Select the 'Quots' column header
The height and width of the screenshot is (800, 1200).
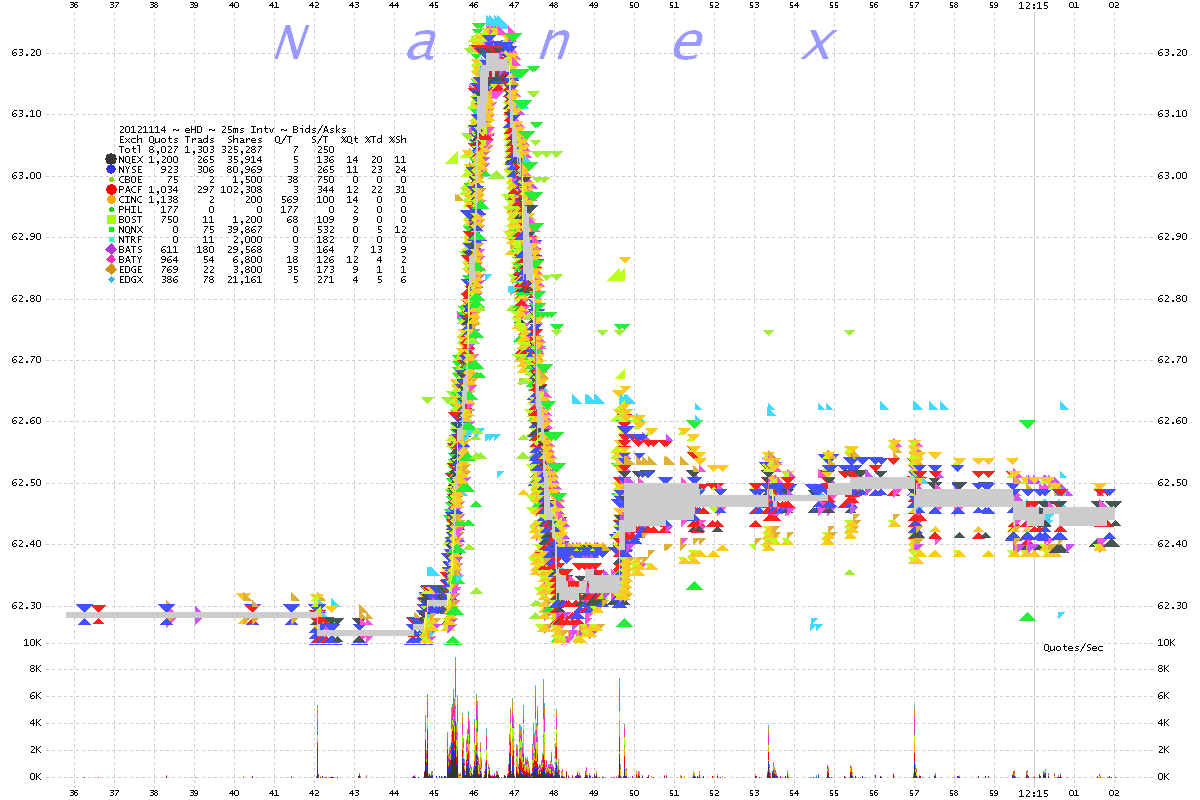(x=164, y=140)
